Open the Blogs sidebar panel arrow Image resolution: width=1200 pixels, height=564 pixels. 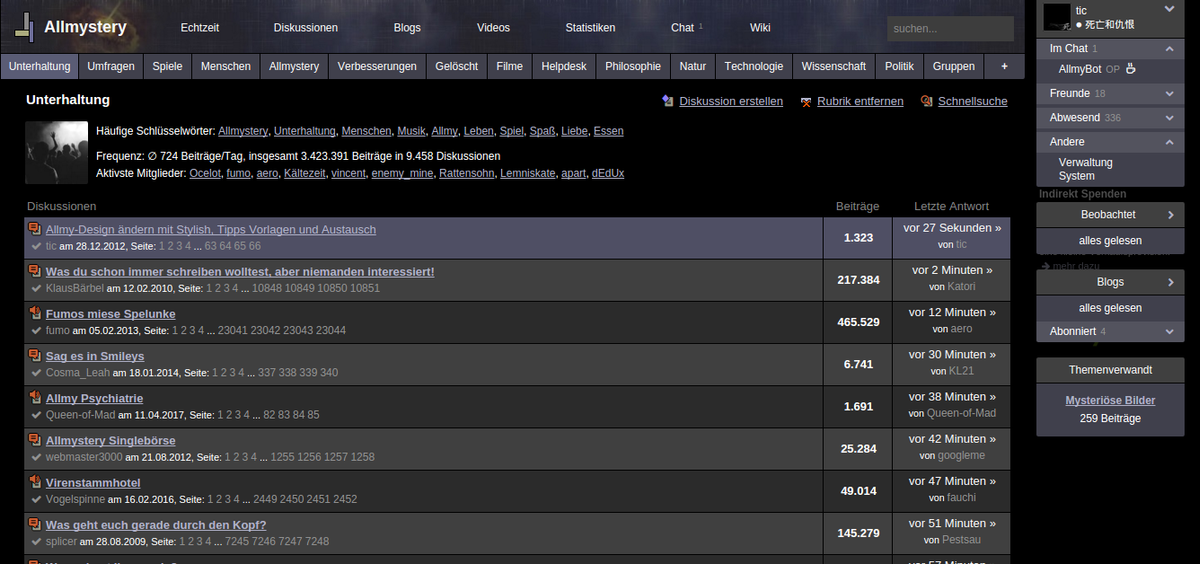point(1170,282)
